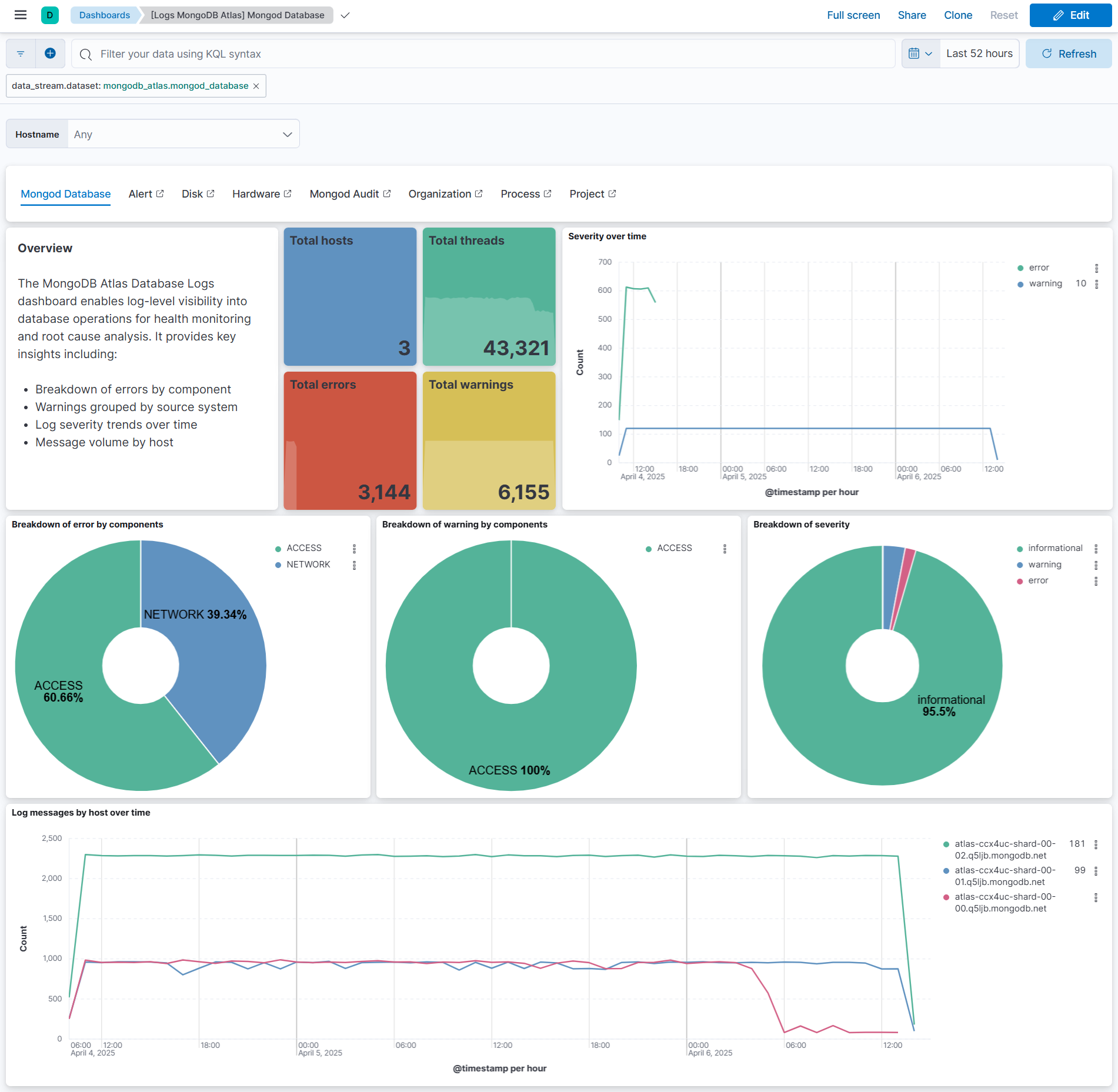Toggle informational series in Breakdown of severity
Screen dimensions: 1118x1092
(1054, 547)
